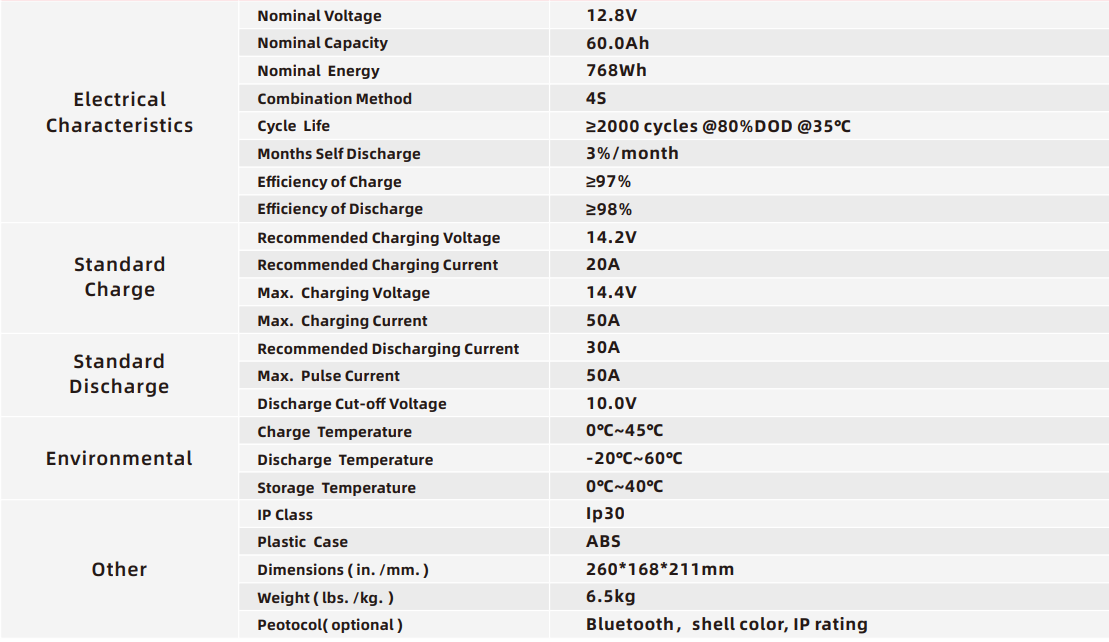Select the 768Wh nominal energy value

(616, 71)
